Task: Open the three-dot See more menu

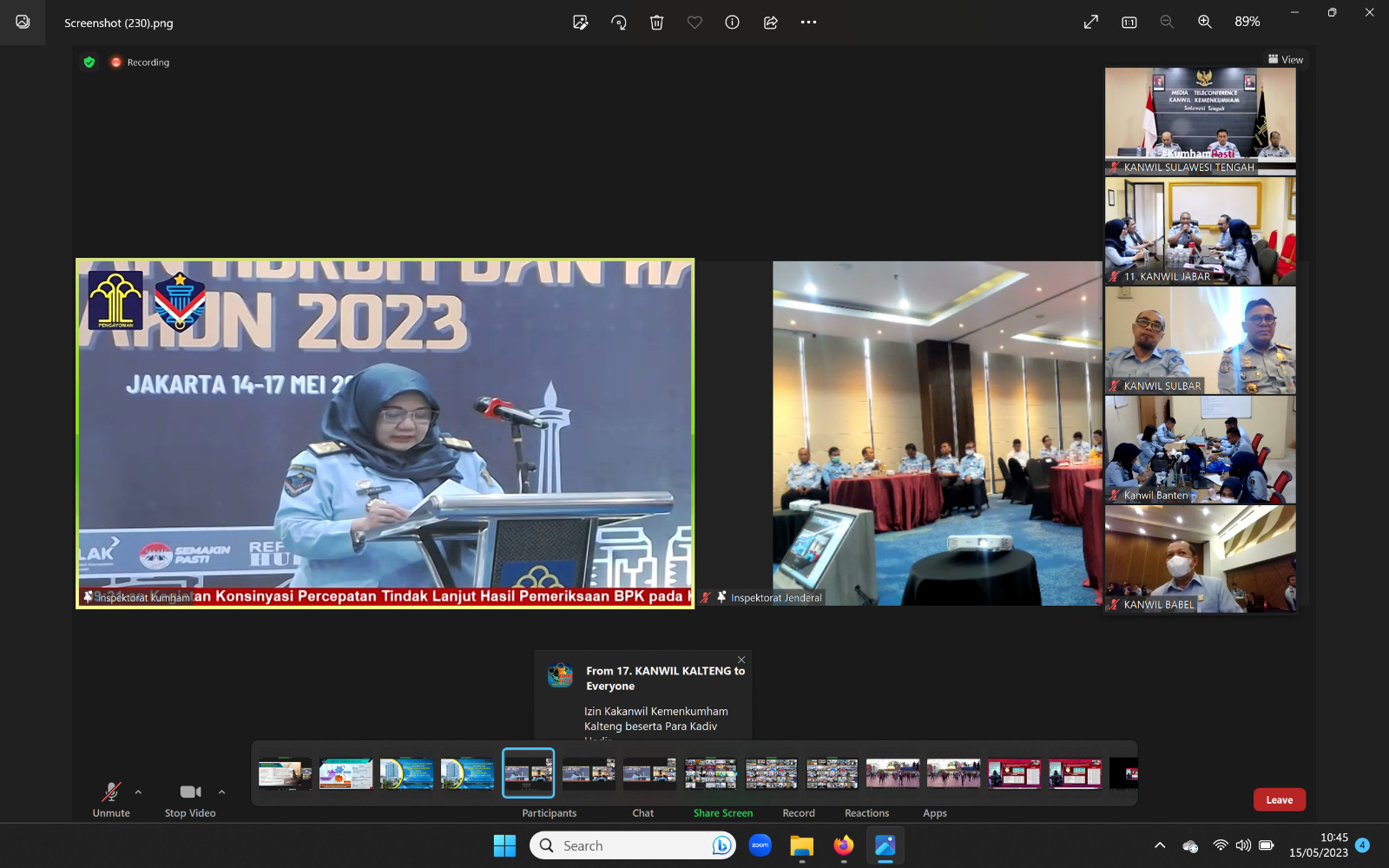Action: (809, 23)
